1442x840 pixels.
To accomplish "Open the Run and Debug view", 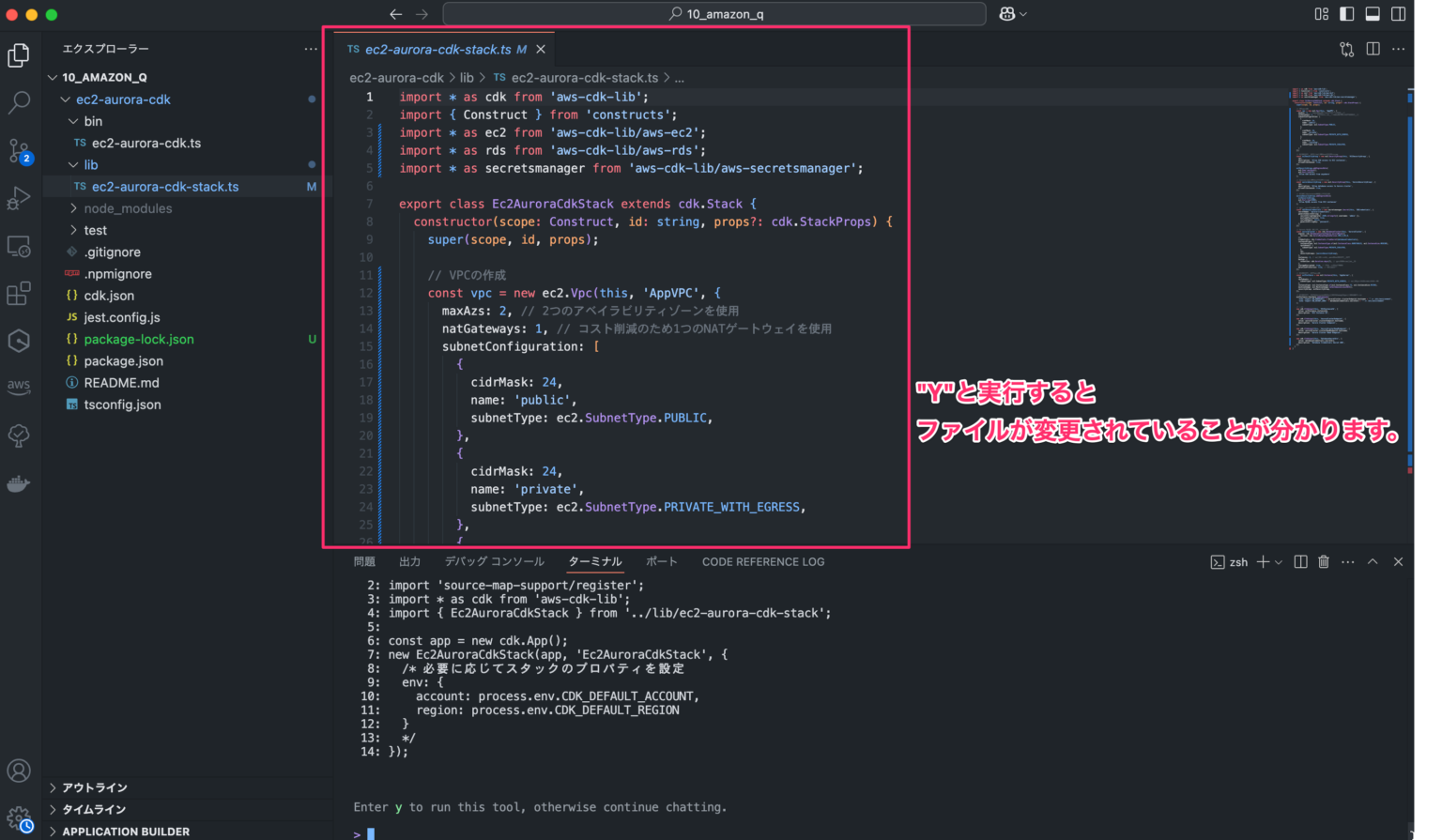I will 19,198.
